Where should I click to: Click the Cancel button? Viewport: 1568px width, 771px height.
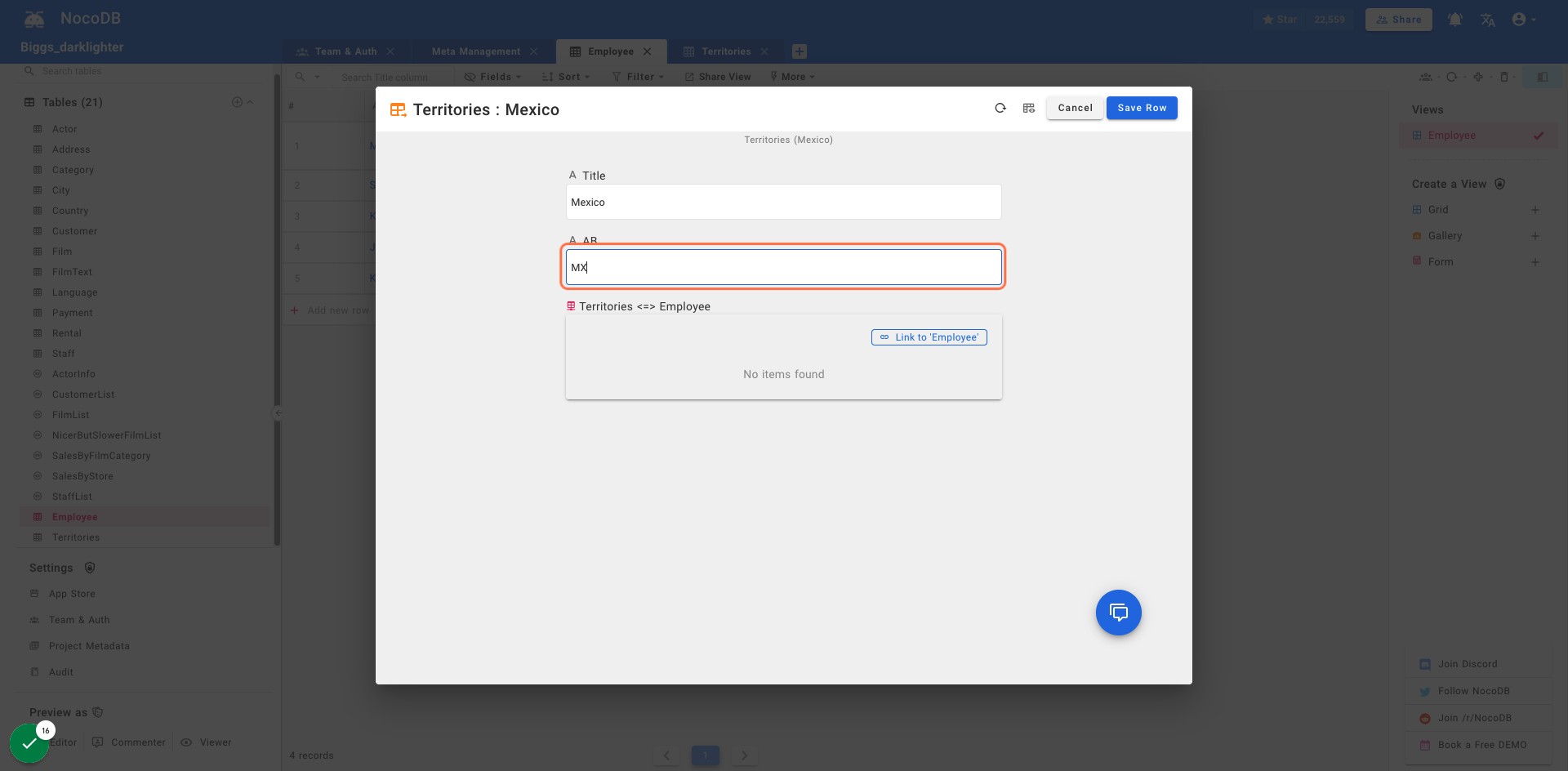(1075, 108)
